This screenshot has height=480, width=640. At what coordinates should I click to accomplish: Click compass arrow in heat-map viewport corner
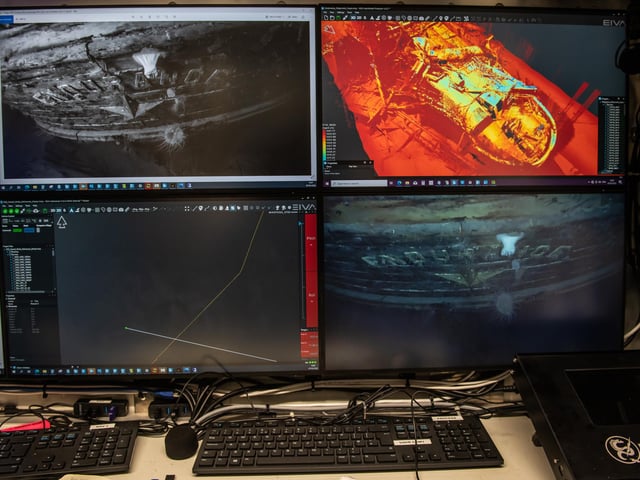(329, 30)
